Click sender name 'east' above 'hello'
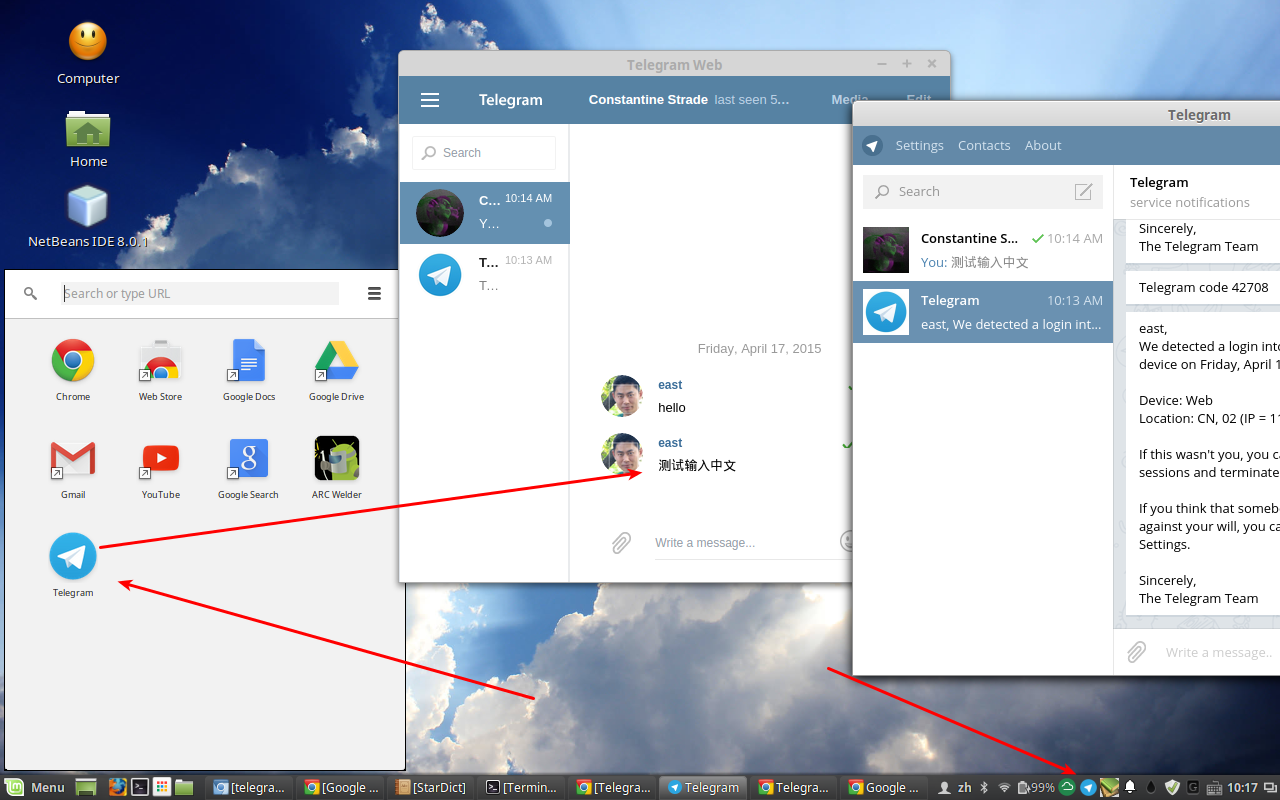The width and height of the screenshot is (1280, 800). point(670,385)
